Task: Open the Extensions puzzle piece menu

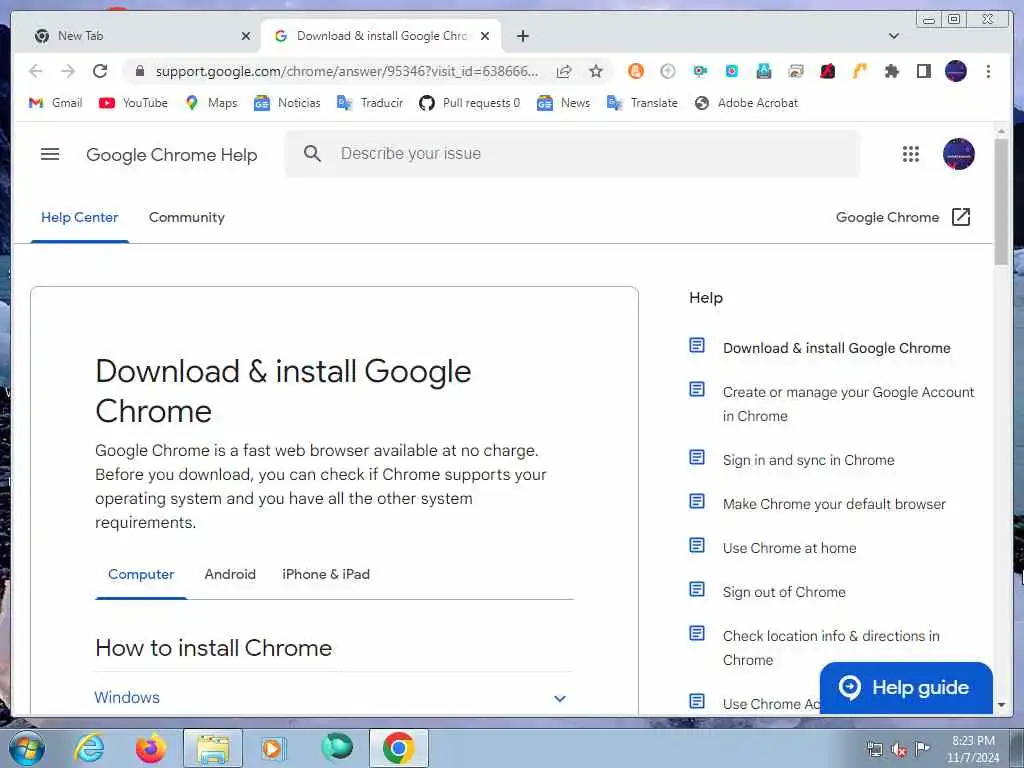Action: [891, 71]
